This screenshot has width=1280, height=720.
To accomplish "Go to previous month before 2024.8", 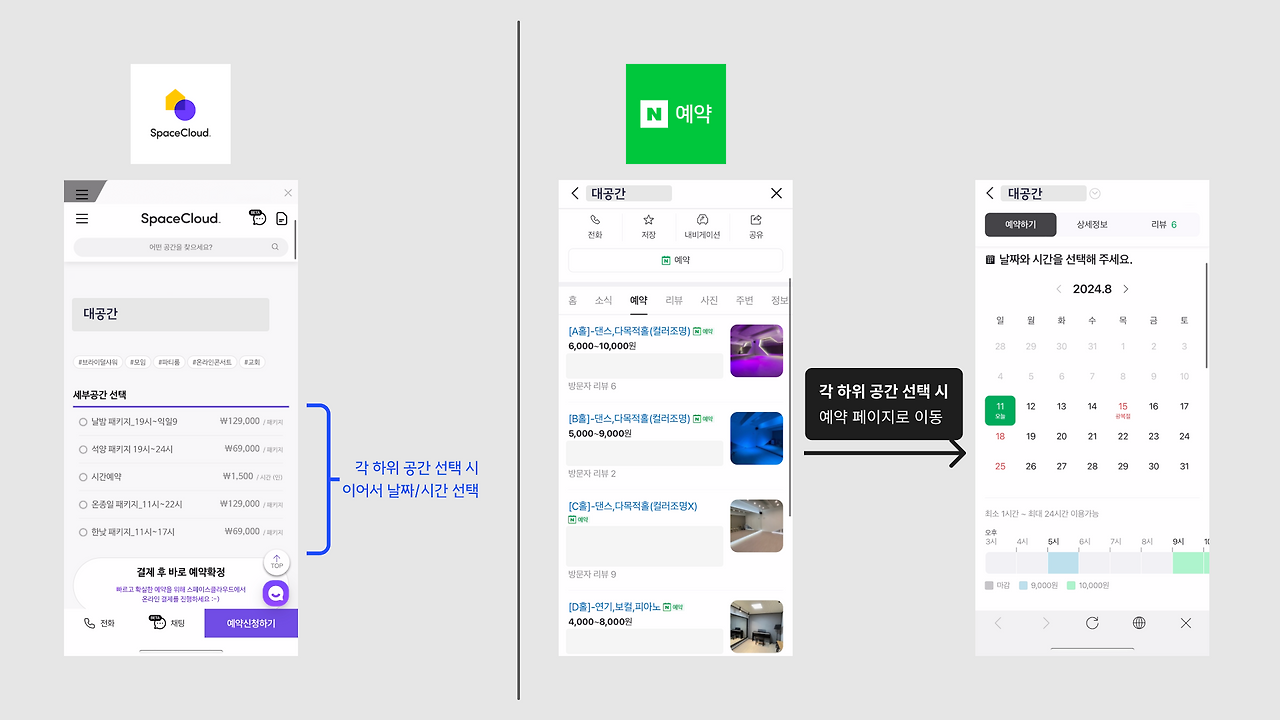I will click(x=1060, y=289).
